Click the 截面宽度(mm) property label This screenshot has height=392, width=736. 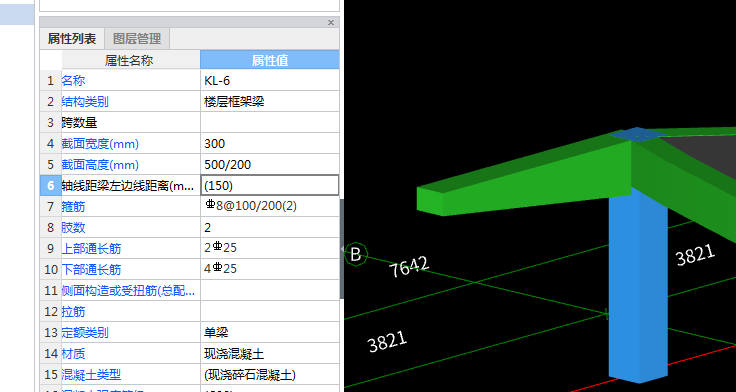click(100, 144)
